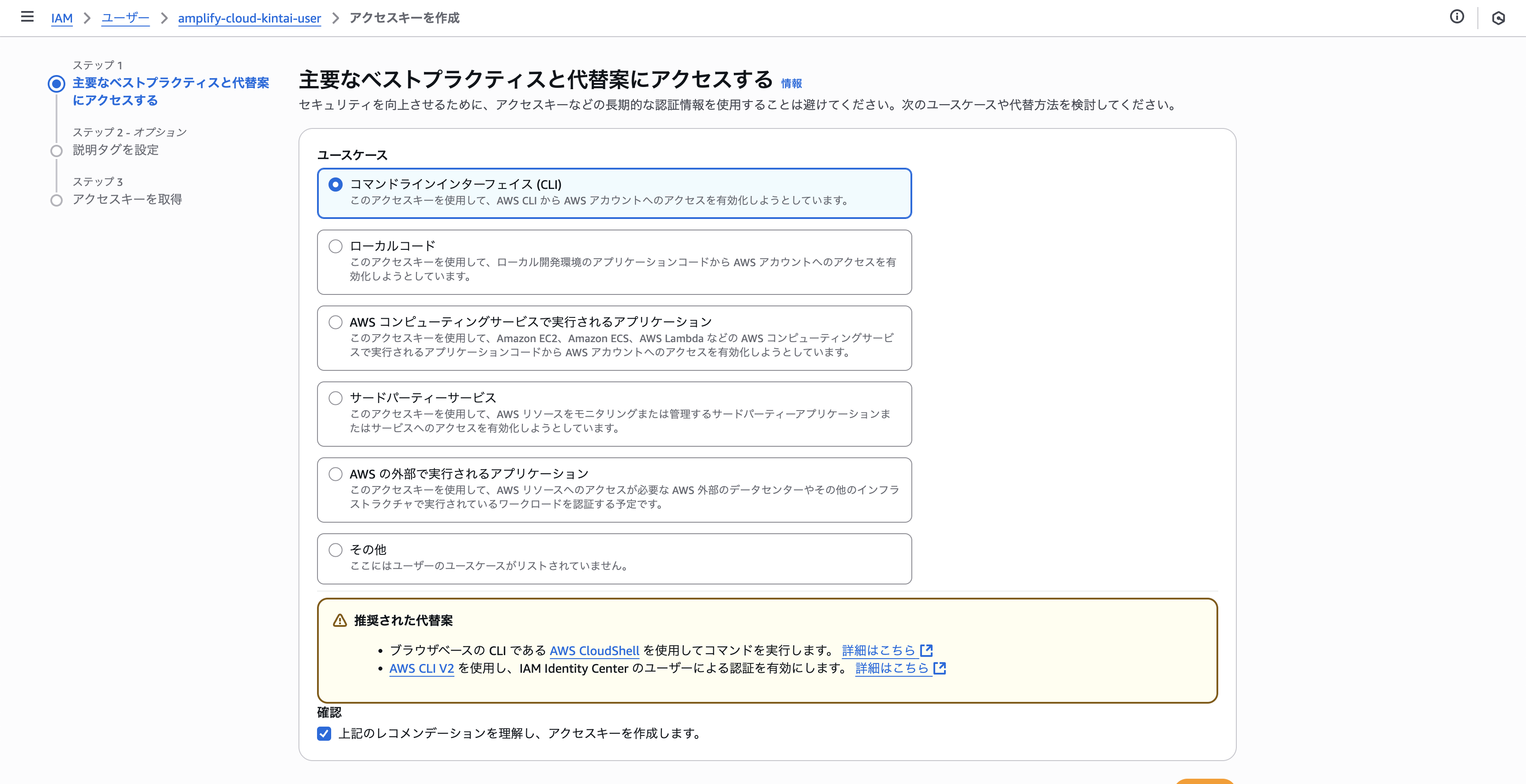Click the warning triangle in 推奨された代替案 box
Viewport: 1526px width, 784px height.
339,621
